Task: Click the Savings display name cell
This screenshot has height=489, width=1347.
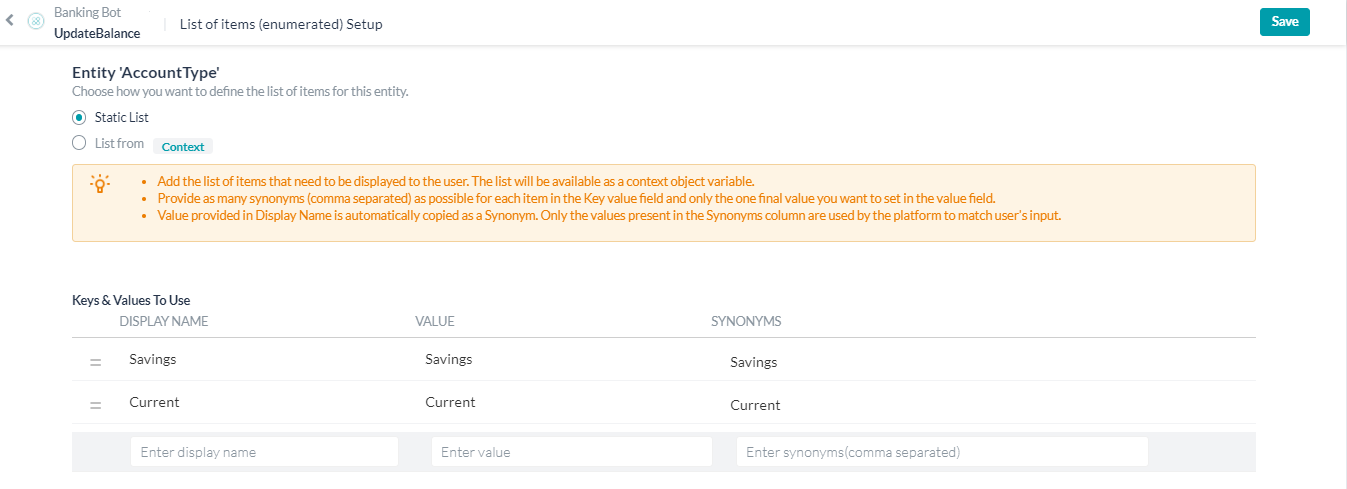Action: (x=153, y=359)
